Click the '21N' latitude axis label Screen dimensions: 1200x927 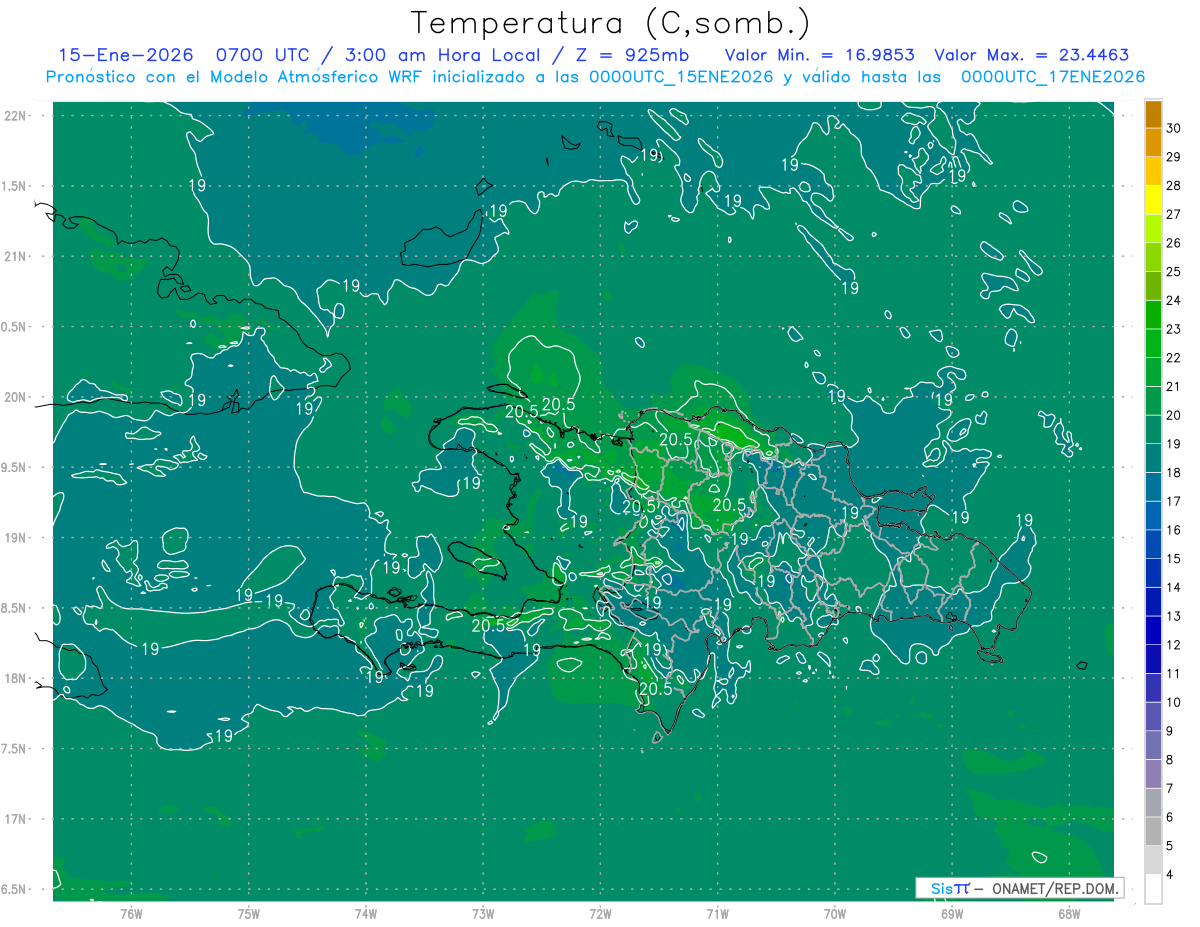16,257
